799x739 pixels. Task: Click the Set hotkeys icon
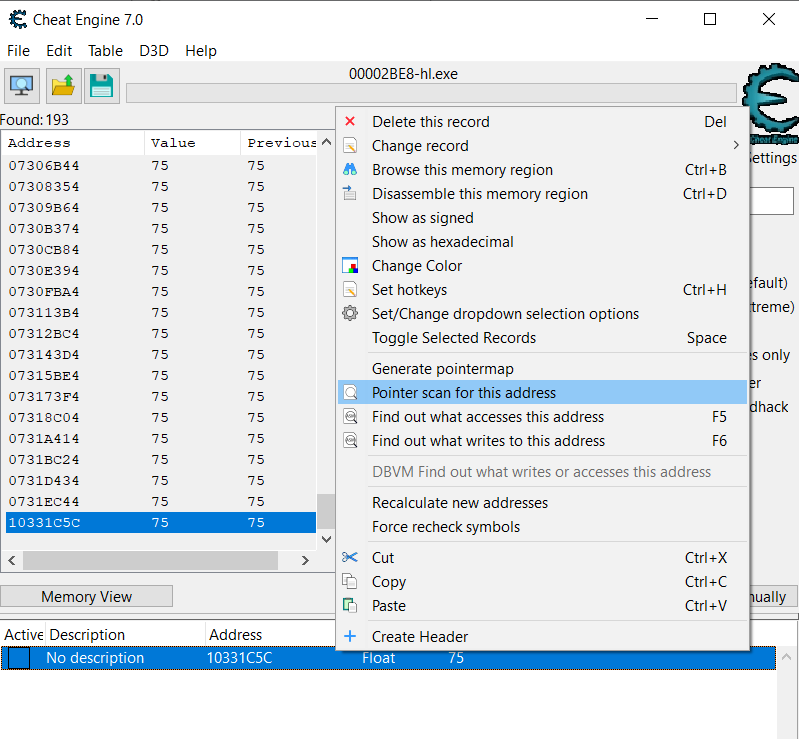(x=350, y=289)
